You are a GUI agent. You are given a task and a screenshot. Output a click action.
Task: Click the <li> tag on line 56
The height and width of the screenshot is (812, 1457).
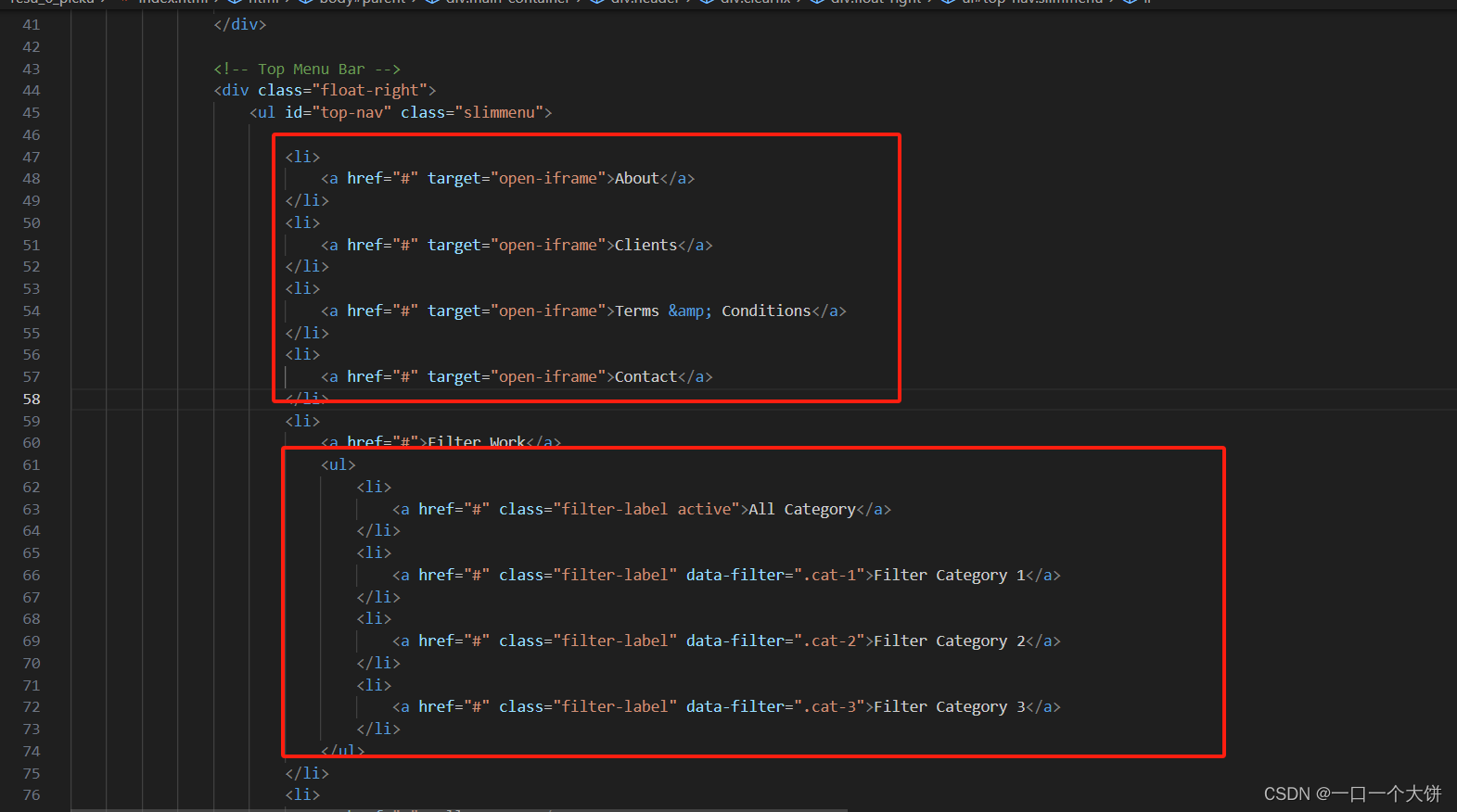[302, 354]
